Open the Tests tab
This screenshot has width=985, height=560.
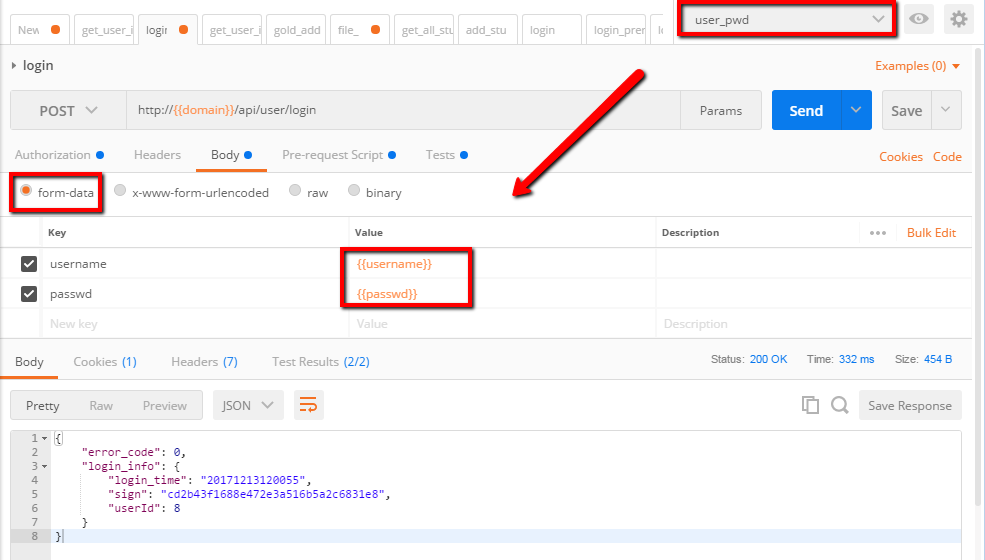[x=447, y=155]
